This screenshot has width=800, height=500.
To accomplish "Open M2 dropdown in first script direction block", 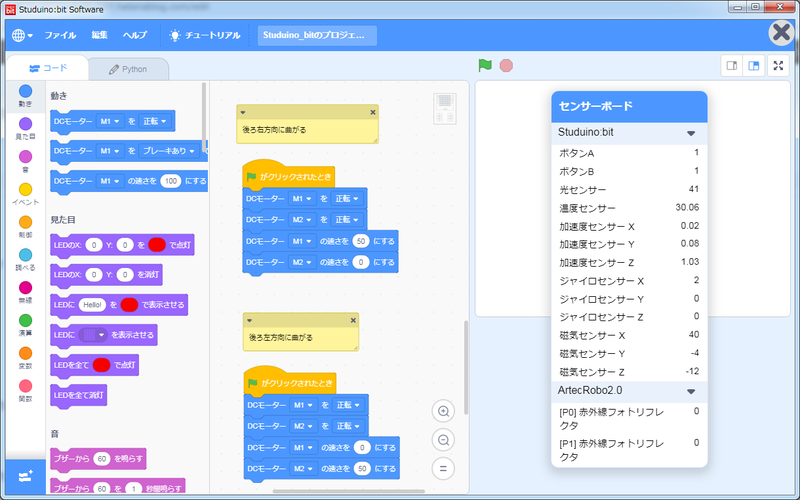I will 302,220.
